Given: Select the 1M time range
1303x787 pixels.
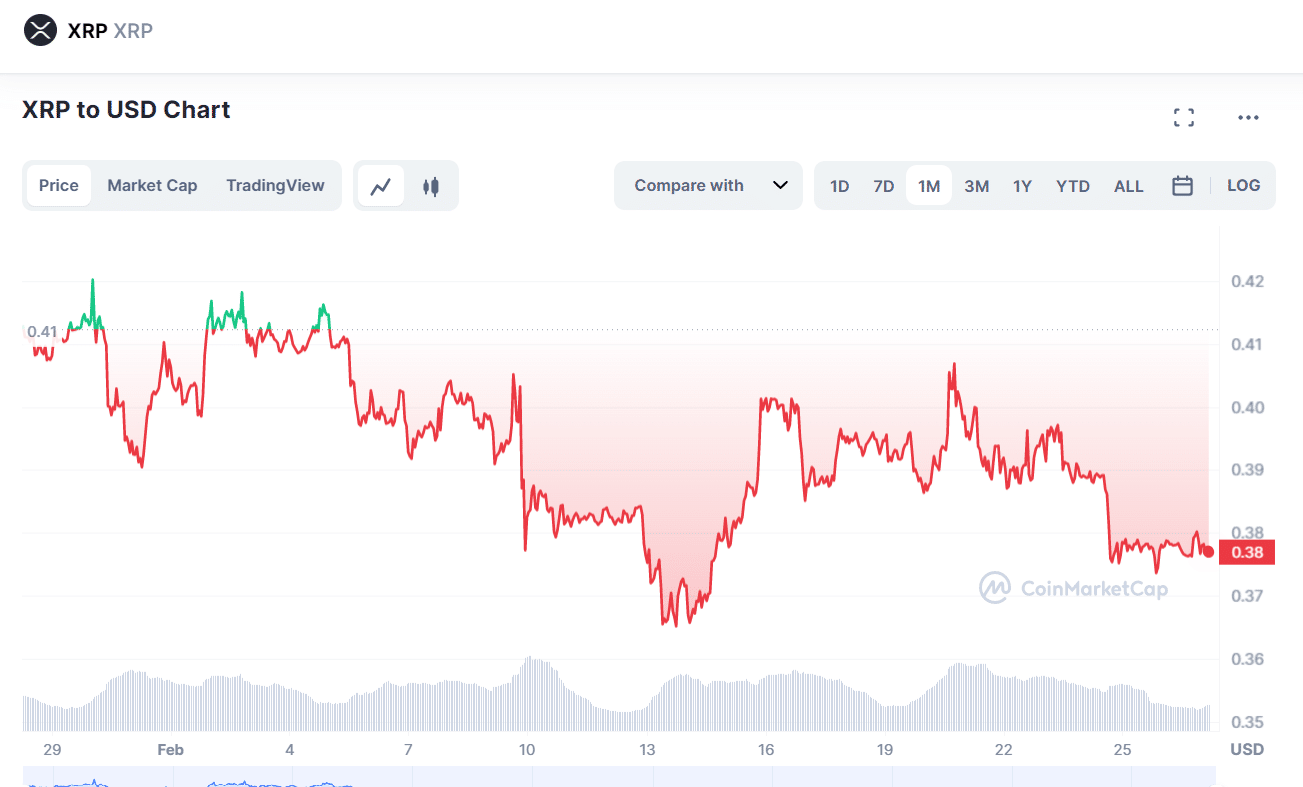Looking at the screenshot, I should pos(929,186).
